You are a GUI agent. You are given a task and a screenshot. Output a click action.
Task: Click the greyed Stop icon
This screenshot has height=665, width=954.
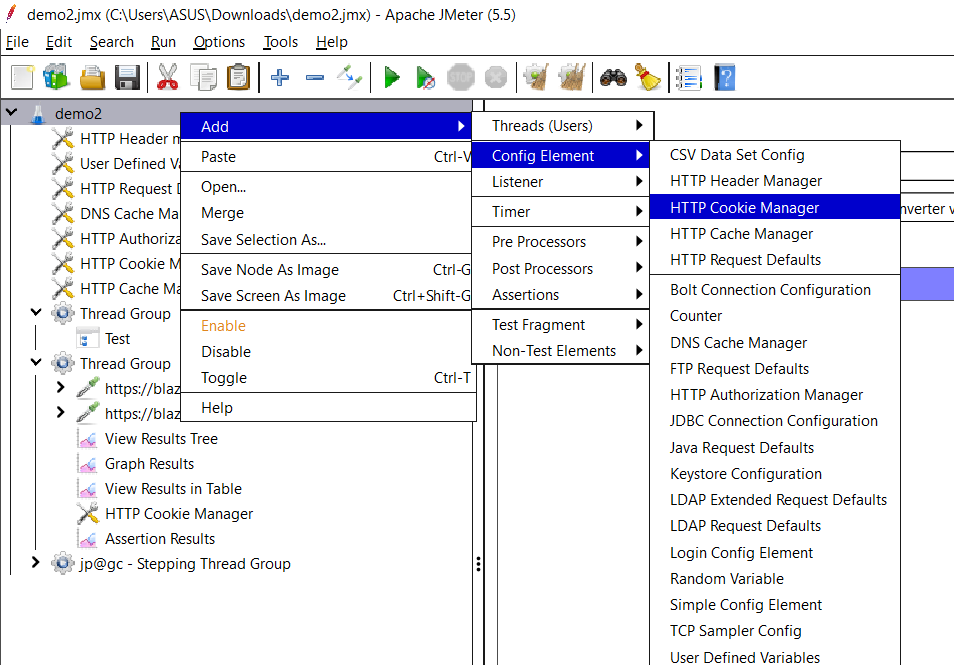pyautogui.click(x=461, y=78)
